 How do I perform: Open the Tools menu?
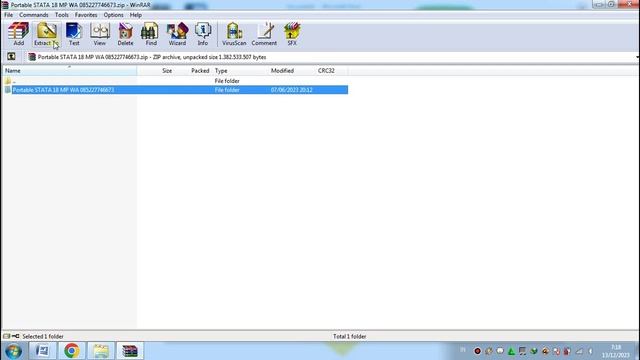(x=62, y=15)
